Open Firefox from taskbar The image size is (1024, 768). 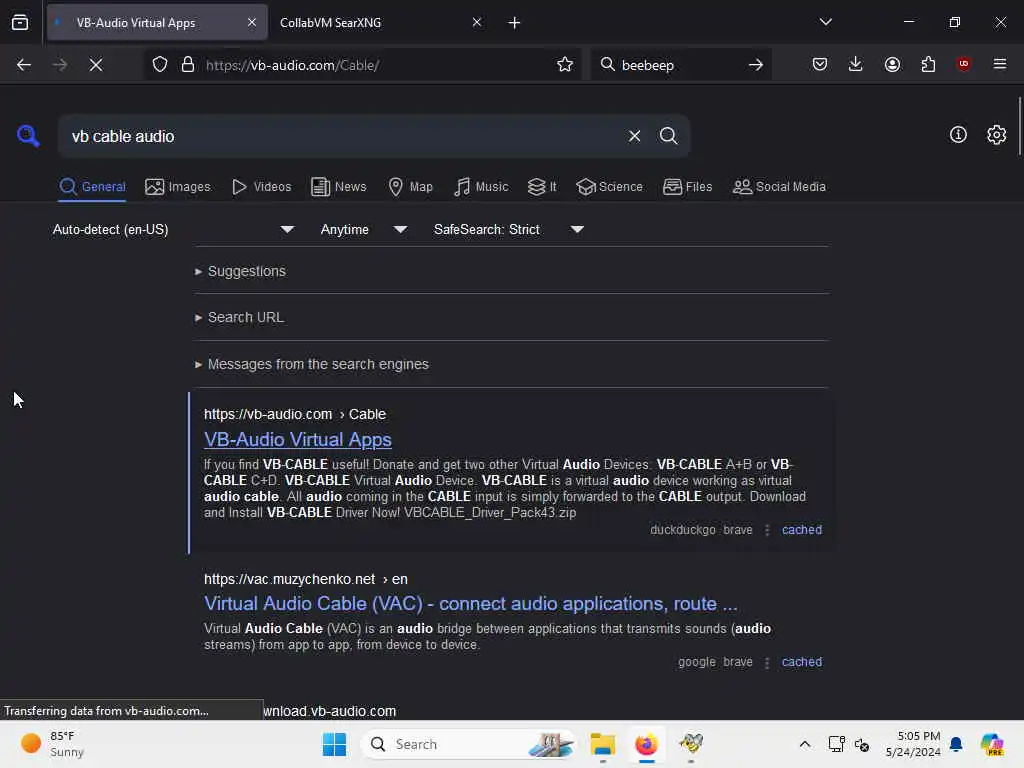(646, 744)
